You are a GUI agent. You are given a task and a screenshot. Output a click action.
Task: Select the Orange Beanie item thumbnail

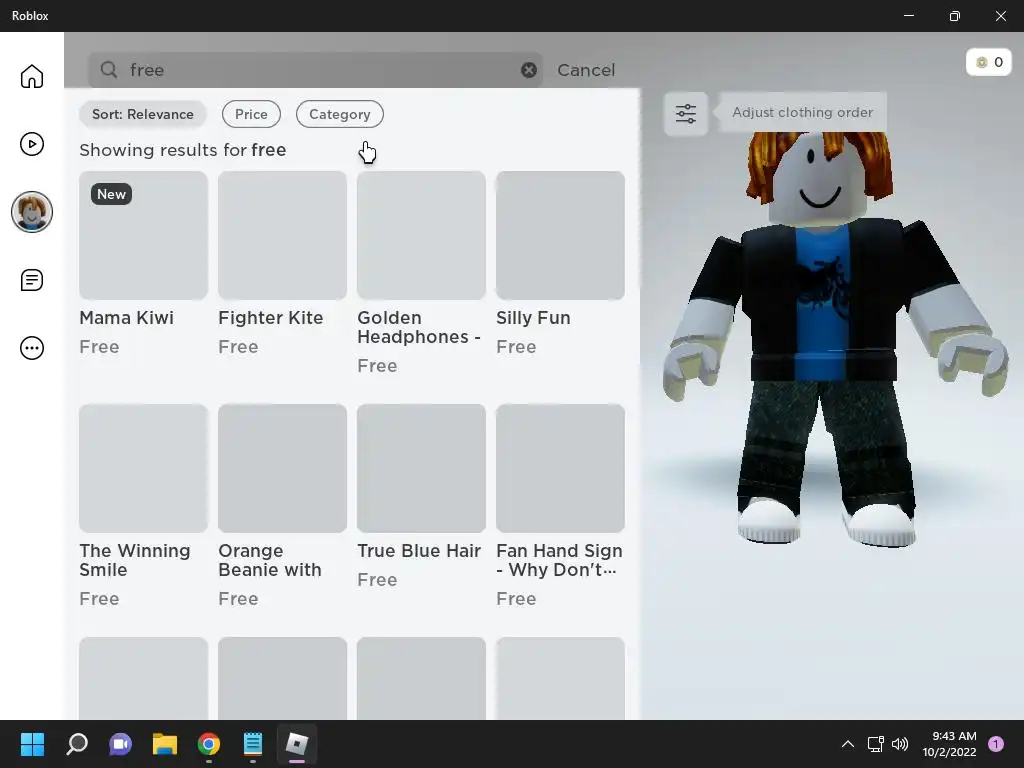(282, 468)
